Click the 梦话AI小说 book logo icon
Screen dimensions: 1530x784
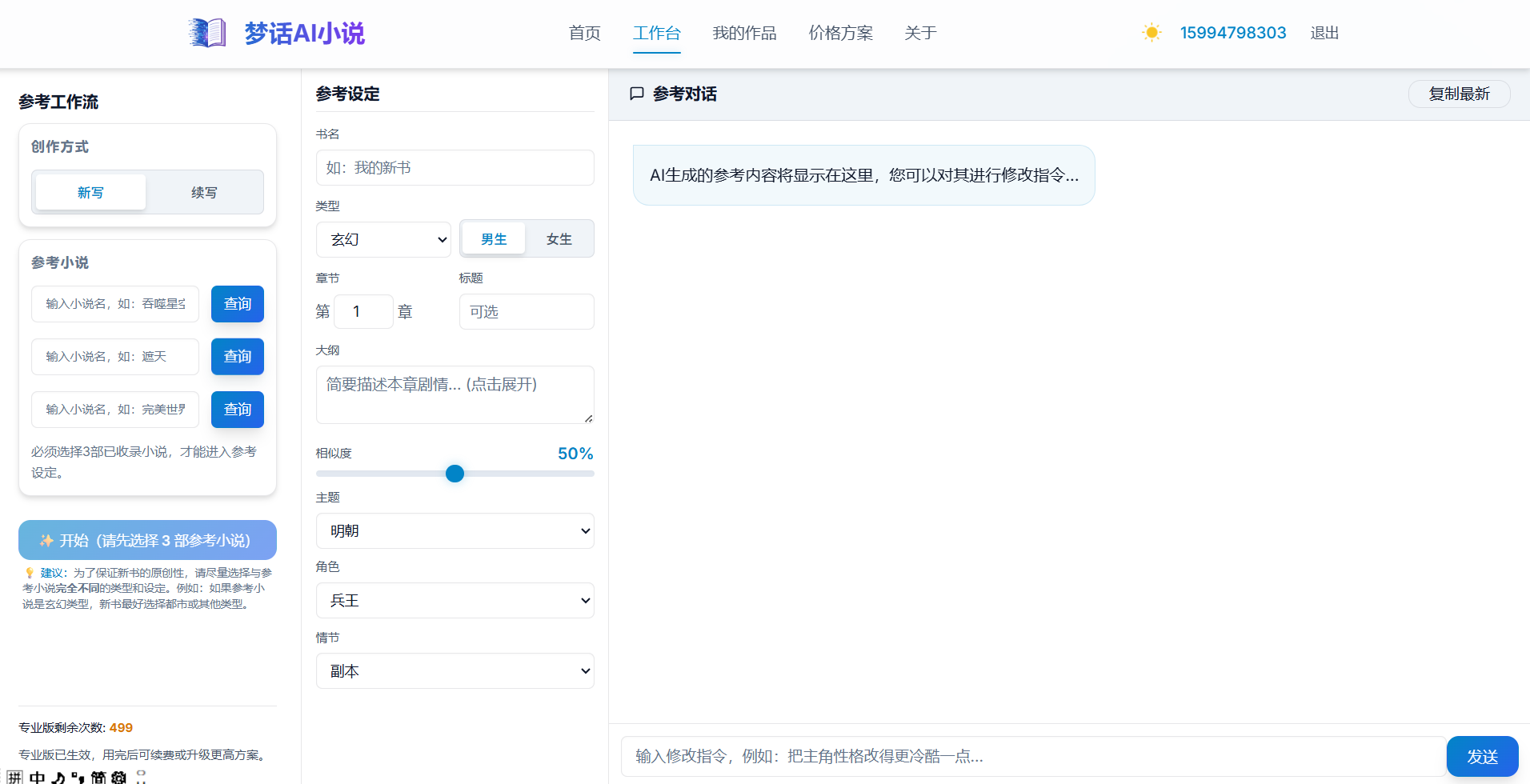[207, 33]
